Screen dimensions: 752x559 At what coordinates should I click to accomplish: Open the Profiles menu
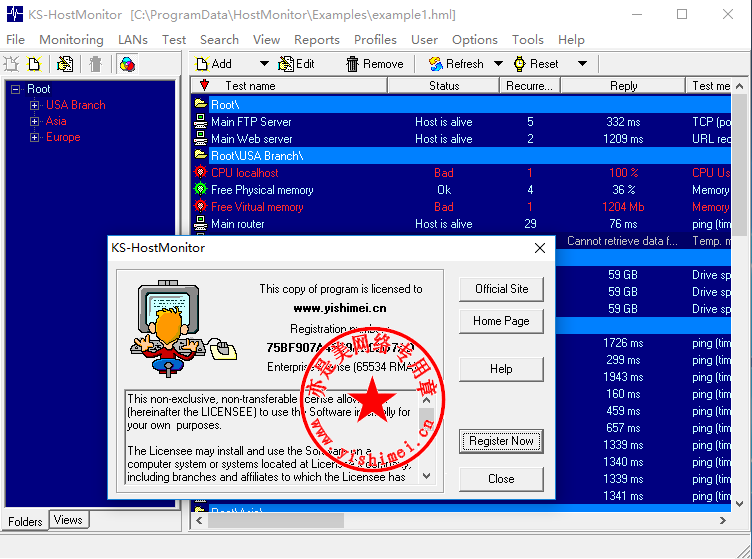(375, 39)
